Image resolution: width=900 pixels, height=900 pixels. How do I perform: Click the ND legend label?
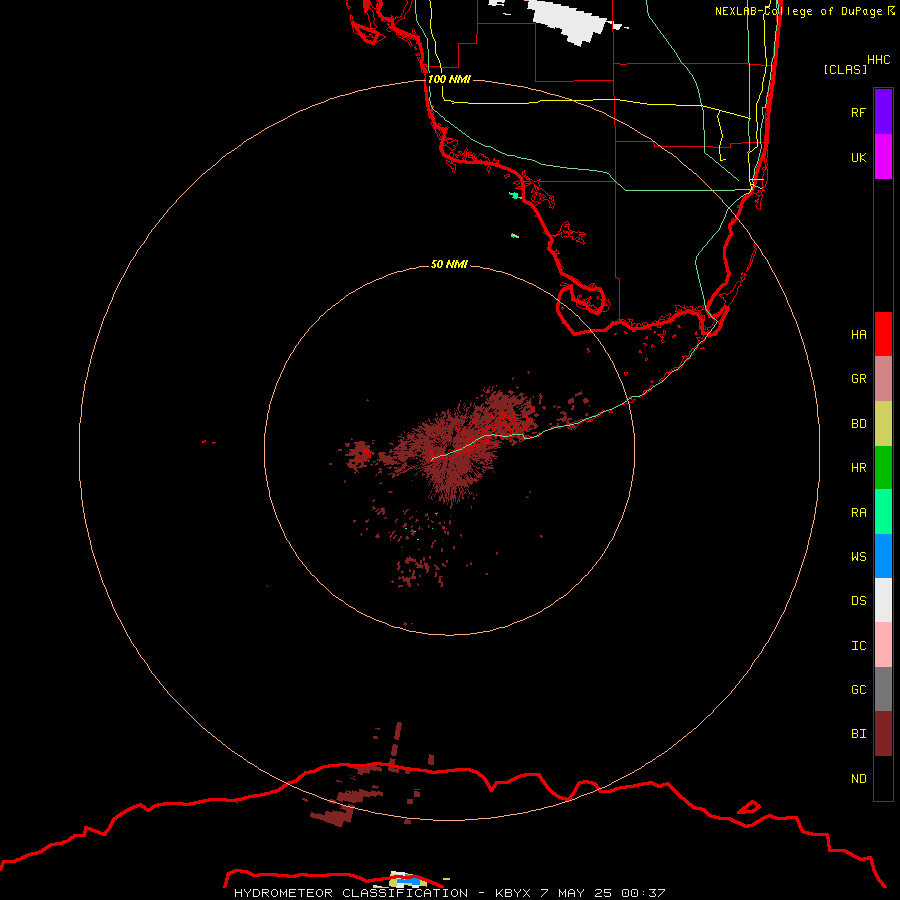[x=858, y=779]
